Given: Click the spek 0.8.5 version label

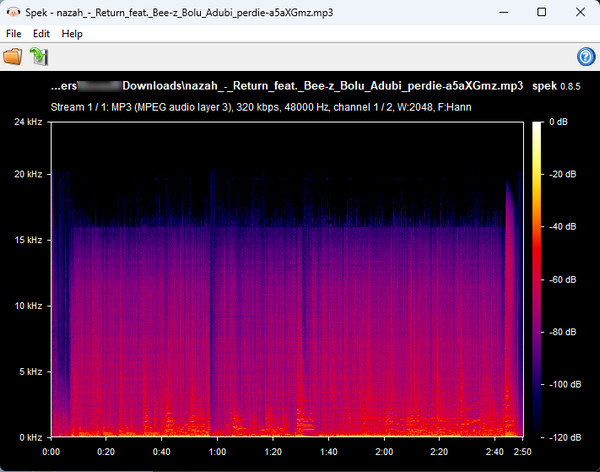Looking at the screenshot, I should tap(556, 86).
